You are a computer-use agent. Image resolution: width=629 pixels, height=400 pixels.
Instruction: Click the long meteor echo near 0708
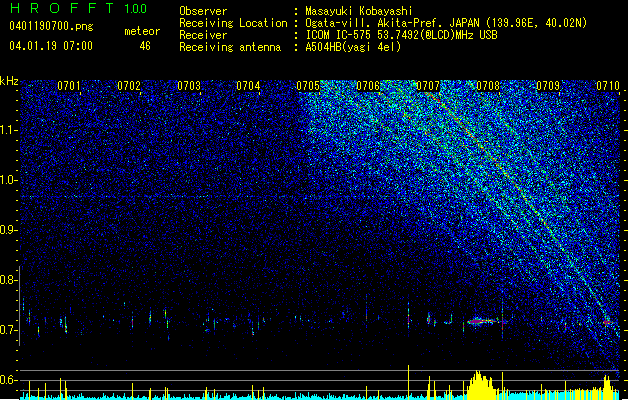click(481, 321)
